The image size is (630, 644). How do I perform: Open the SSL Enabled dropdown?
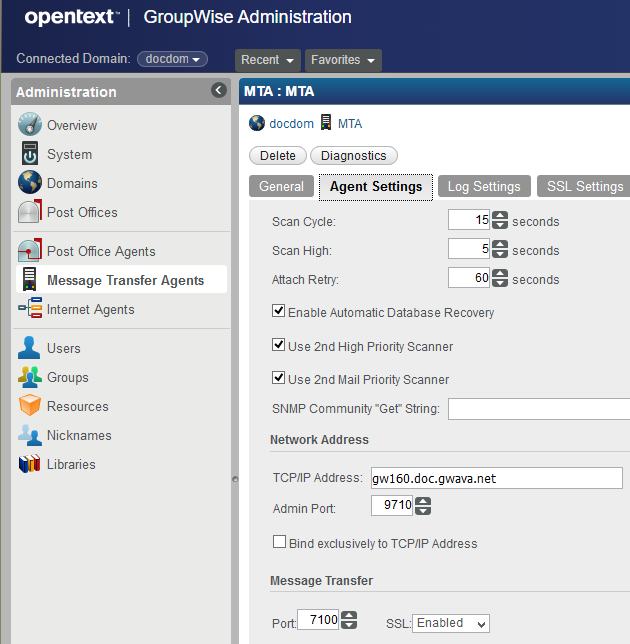coord(451,623)
